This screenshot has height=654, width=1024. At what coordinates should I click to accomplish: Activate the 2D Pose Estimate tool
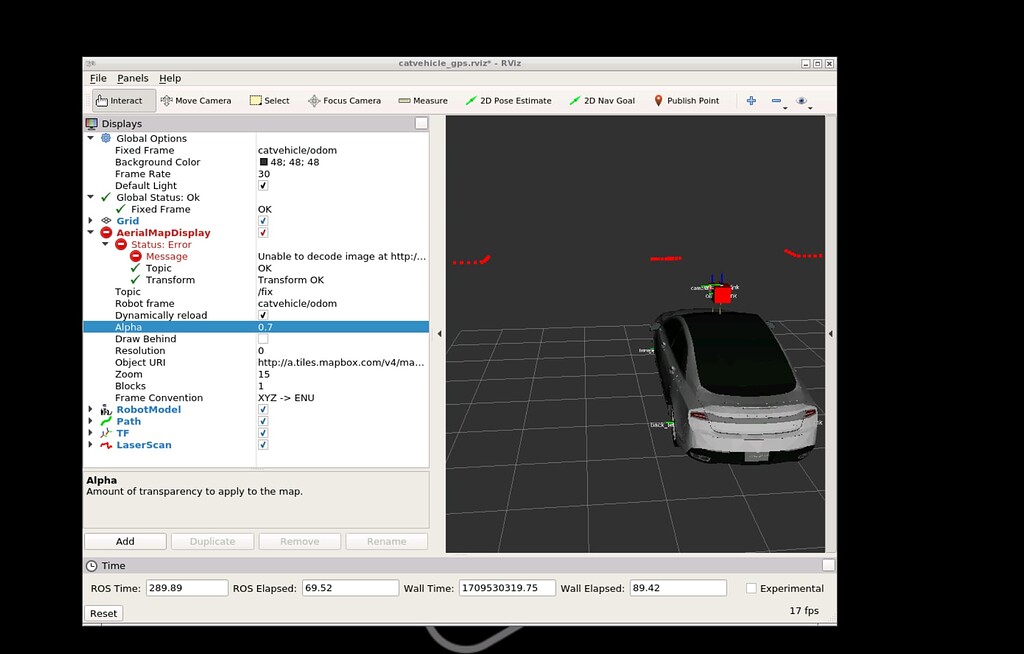(x=508, y=101)
